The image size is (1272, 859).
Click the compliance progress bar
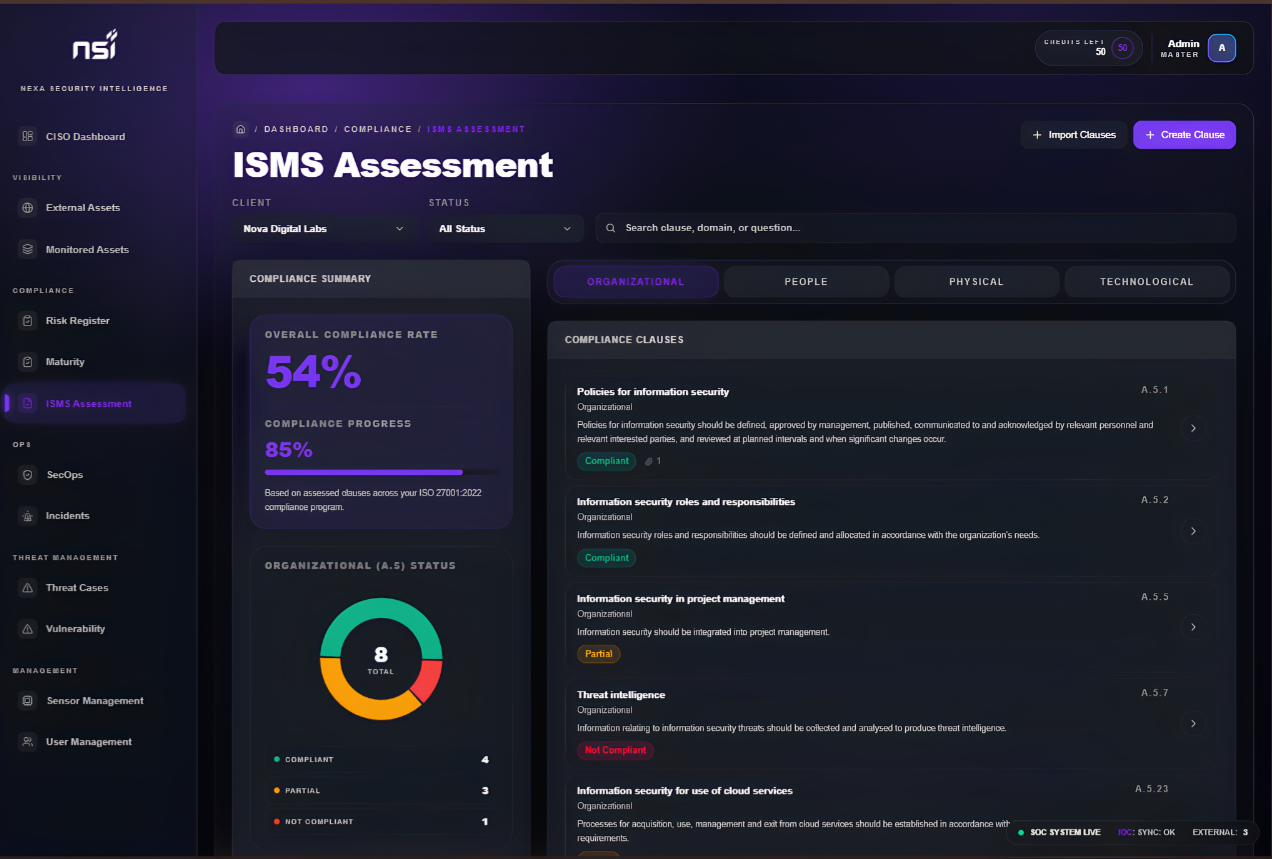(382, 472)
